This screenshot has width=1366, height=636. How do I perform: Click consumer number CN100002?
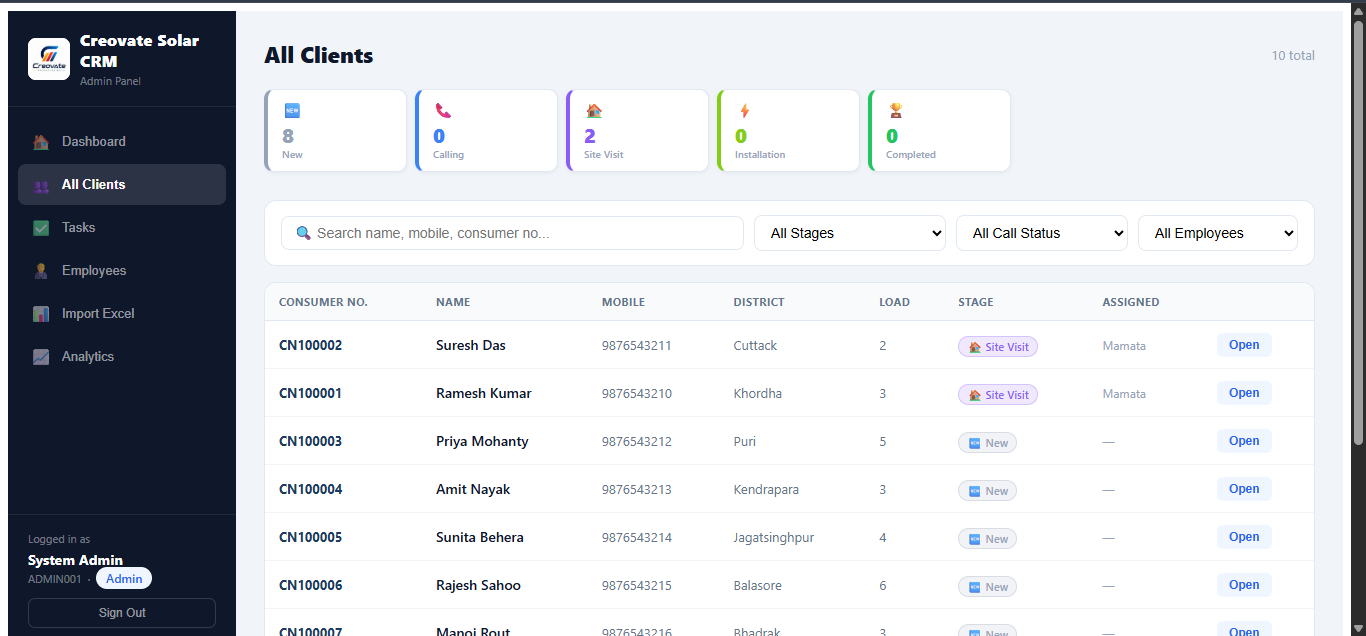310,345
